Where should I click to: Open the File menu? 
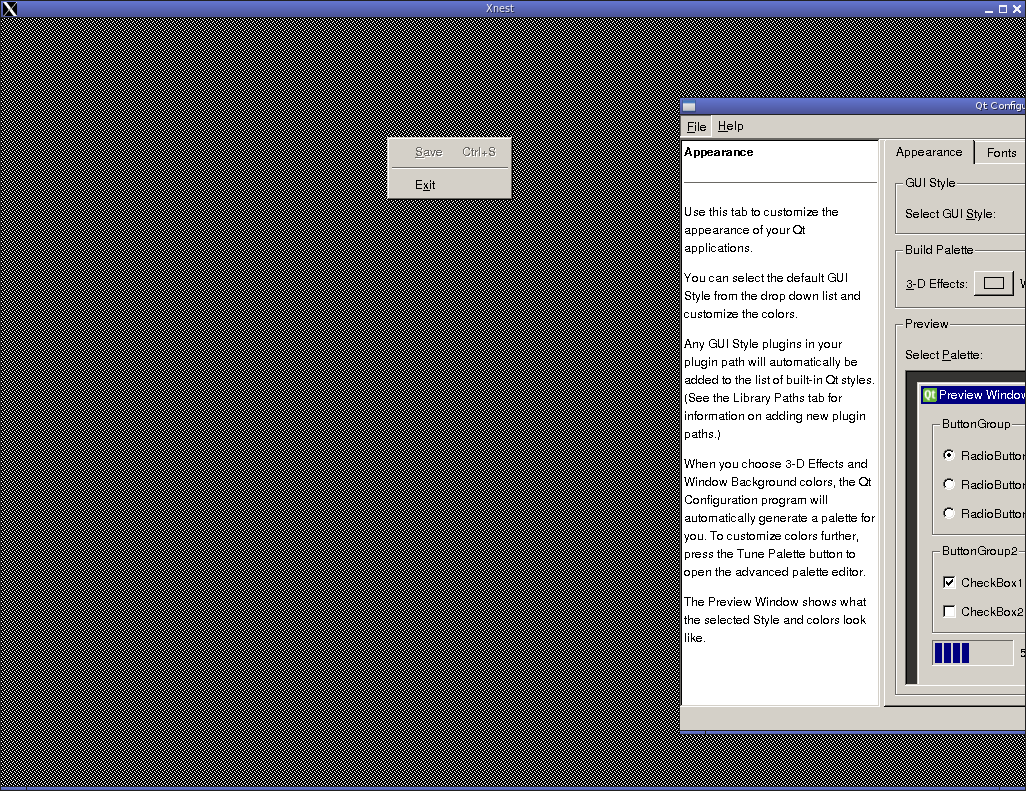(696, 127)
